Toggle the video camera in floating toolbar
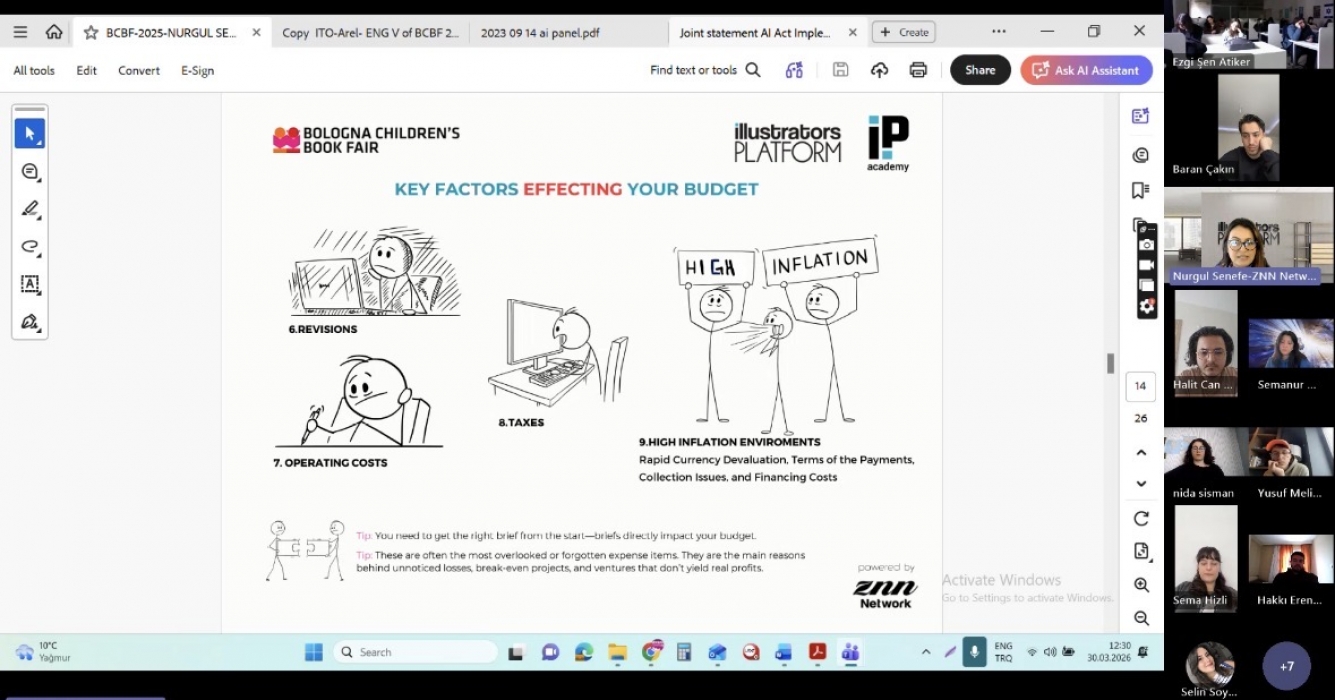The width and height of the screenshot is (1335, 700). (1147, 264)
